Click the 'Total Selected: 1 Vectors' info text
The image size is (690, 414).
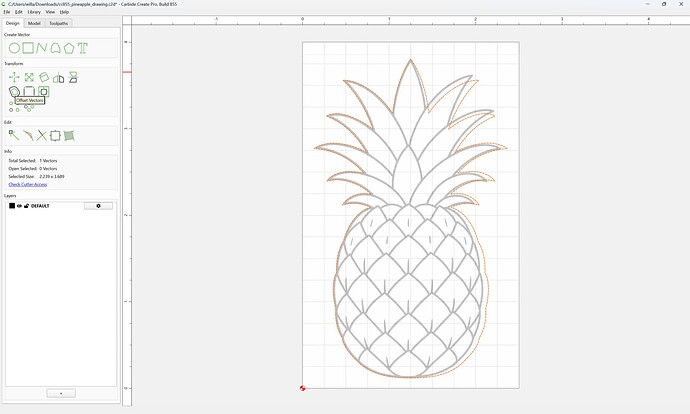tap(33, 161)
